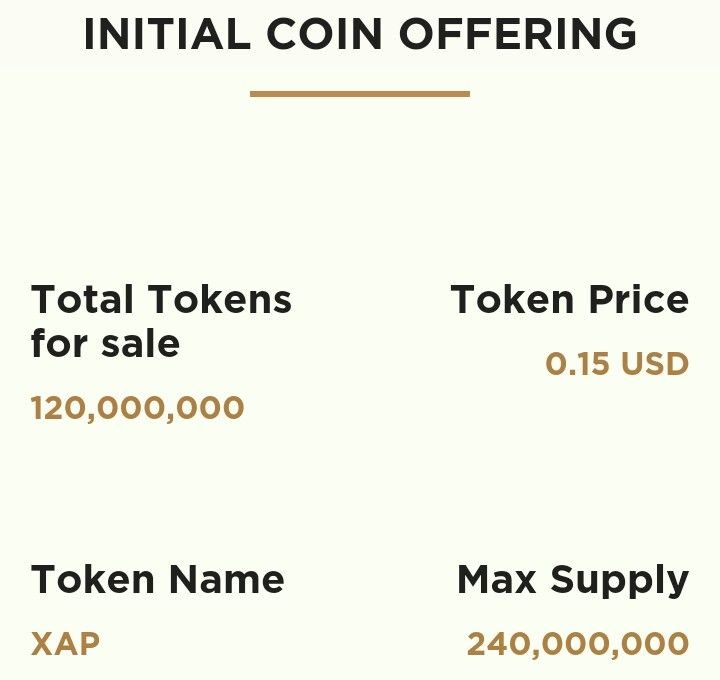720x680 pixels.
Task: Select the Max Supply label
Action: pos(573,581)
